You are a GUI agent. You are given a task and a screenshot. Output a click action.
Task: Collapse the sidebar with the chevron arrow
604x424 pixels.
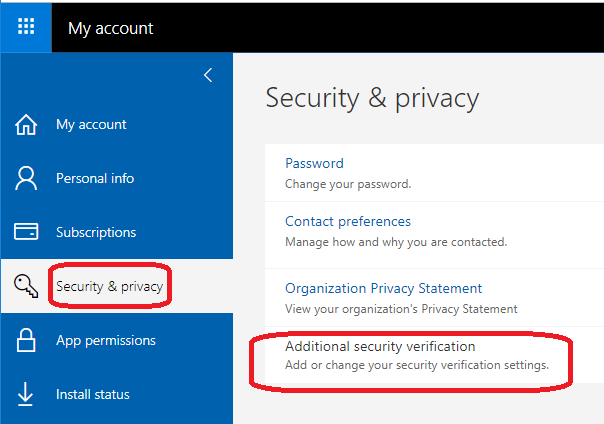[x=208, y=75]
